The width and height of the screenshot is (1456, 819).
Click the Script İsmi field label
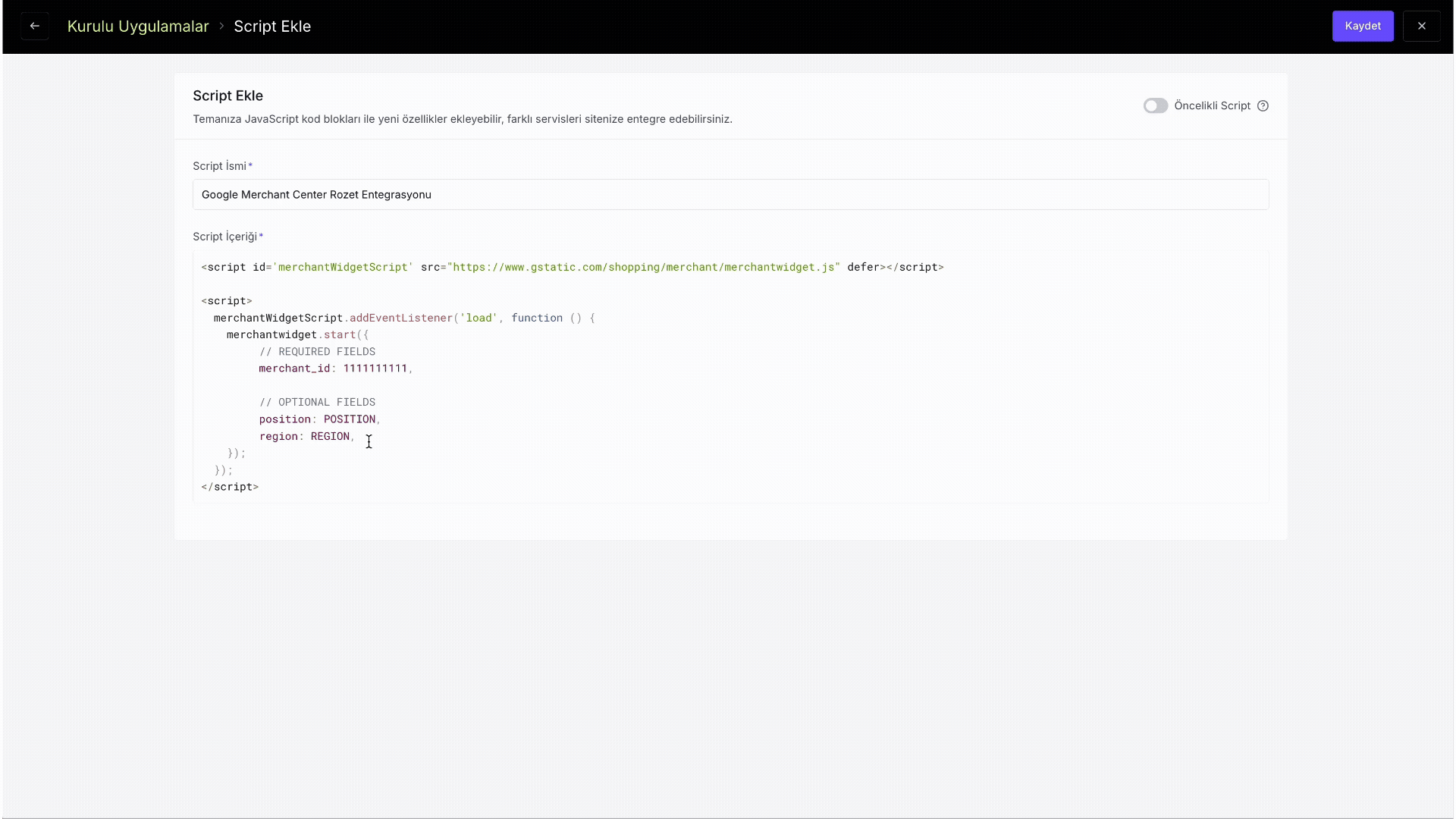219,166
